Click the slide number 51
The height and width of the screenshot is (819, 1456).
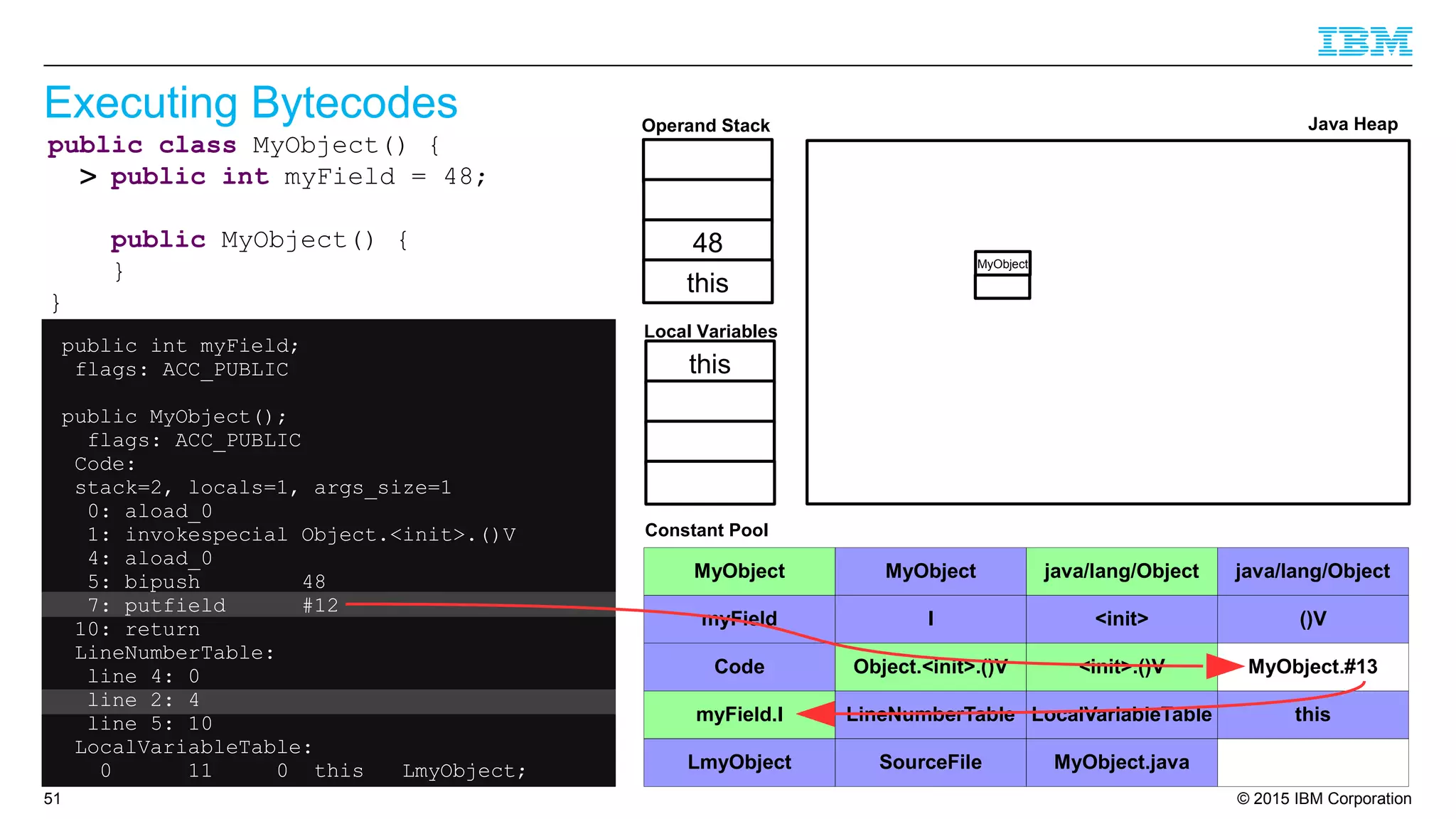[52, 798]
